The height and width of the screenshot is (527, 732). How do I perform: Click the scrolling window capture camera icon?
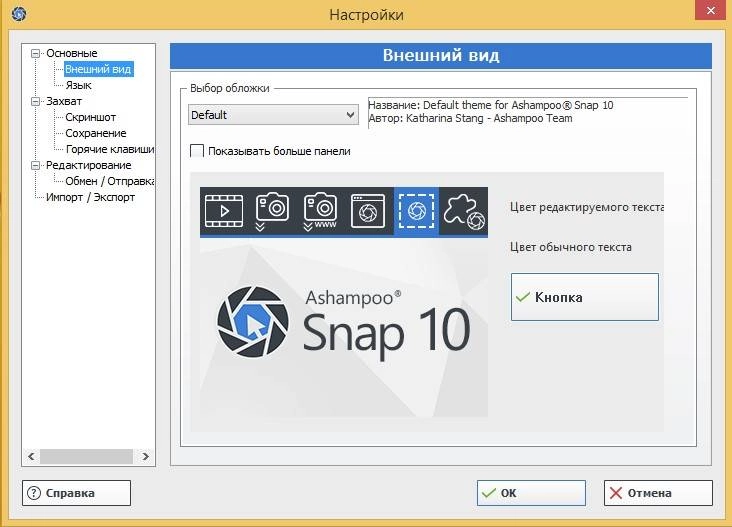272,211
